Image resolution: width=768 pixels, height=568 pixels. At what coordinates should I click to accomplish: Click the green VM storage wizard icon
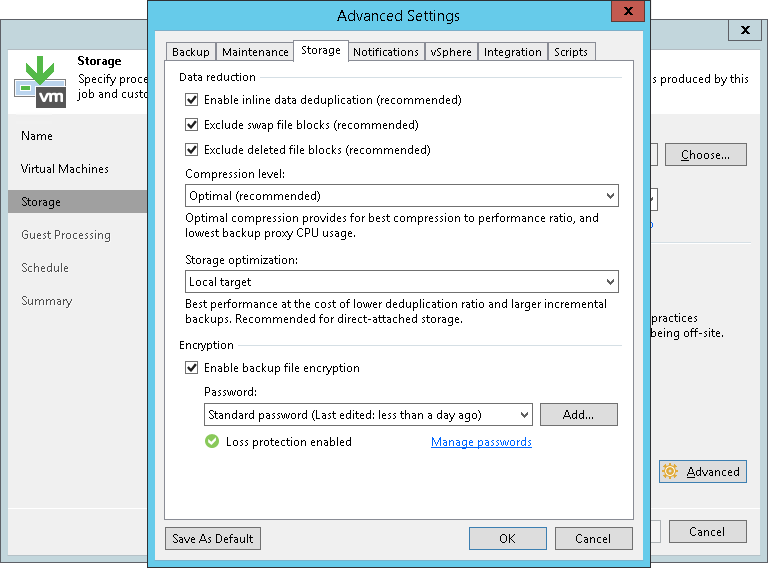point(40,82)
